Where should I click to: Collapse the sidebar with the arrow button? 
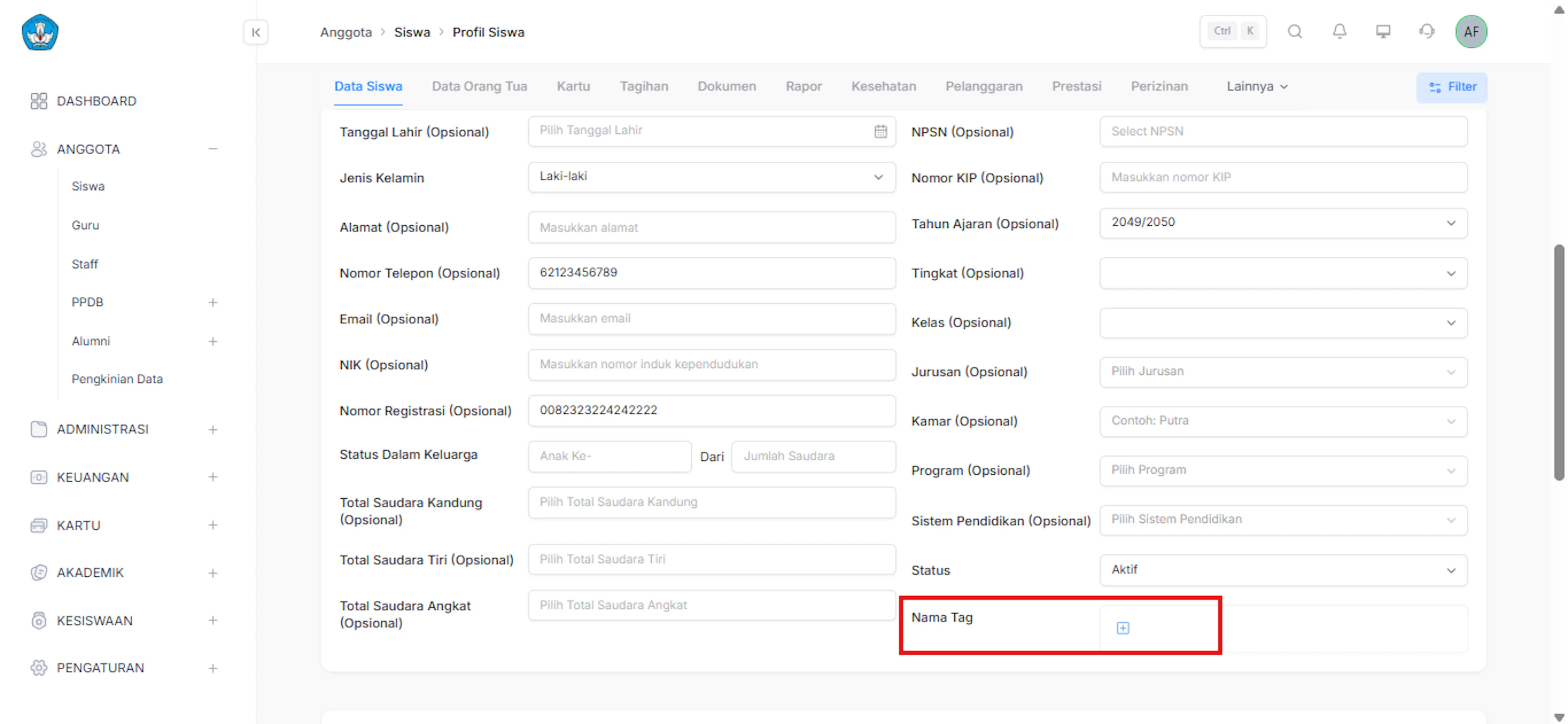(x=256, y=32)
